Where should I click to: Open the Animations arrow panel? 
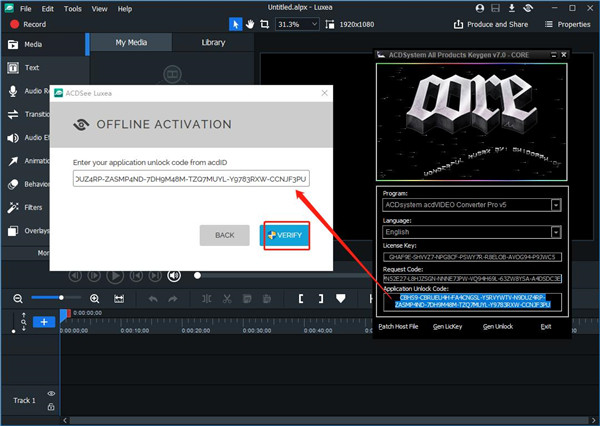pos(26,161)
